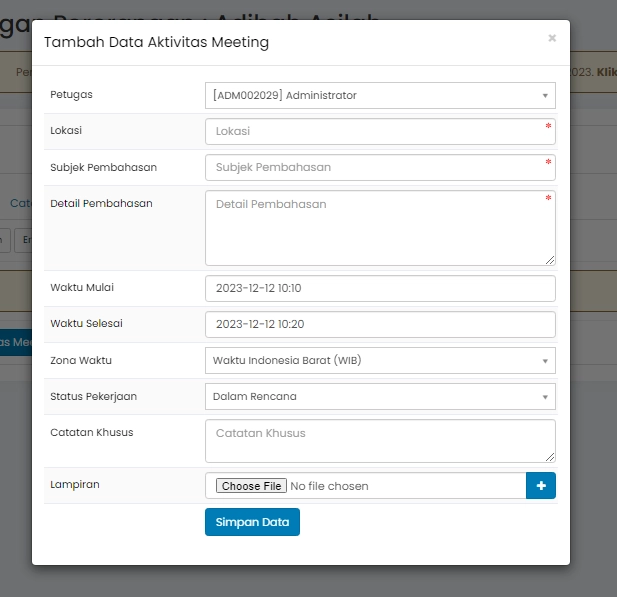Grab the Detail Pembahasan textarea resize handle
Image resolution: width=617 pixels, height=597 pixels.
(x=550, y=260)
